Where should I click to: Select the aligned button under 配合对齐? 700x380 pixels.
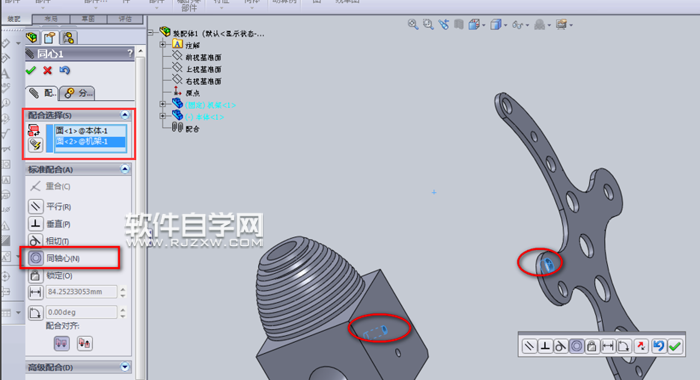pyautogui.click(x=62, y=343)
